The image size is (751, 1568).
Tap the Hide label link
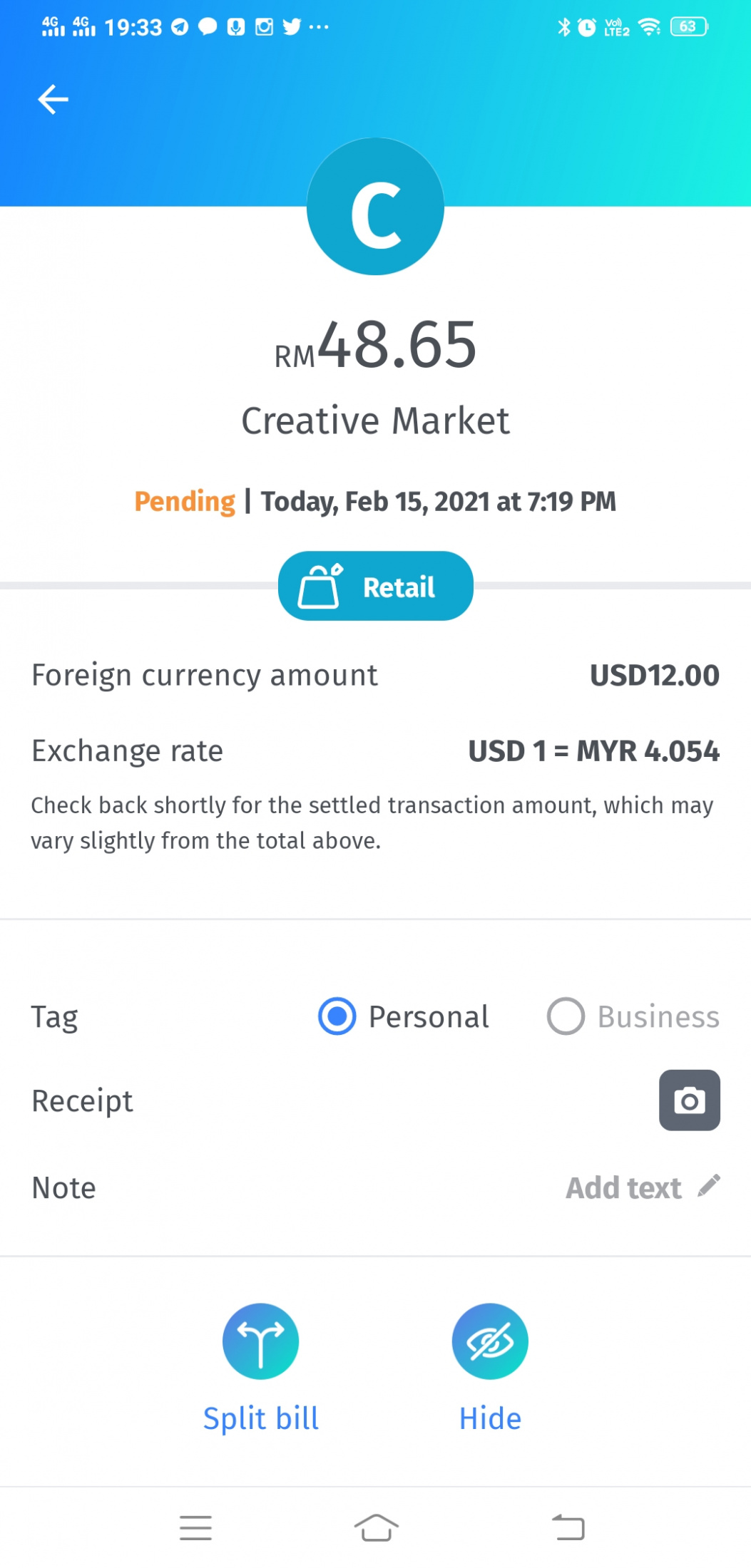click(x=490, y=1418)
